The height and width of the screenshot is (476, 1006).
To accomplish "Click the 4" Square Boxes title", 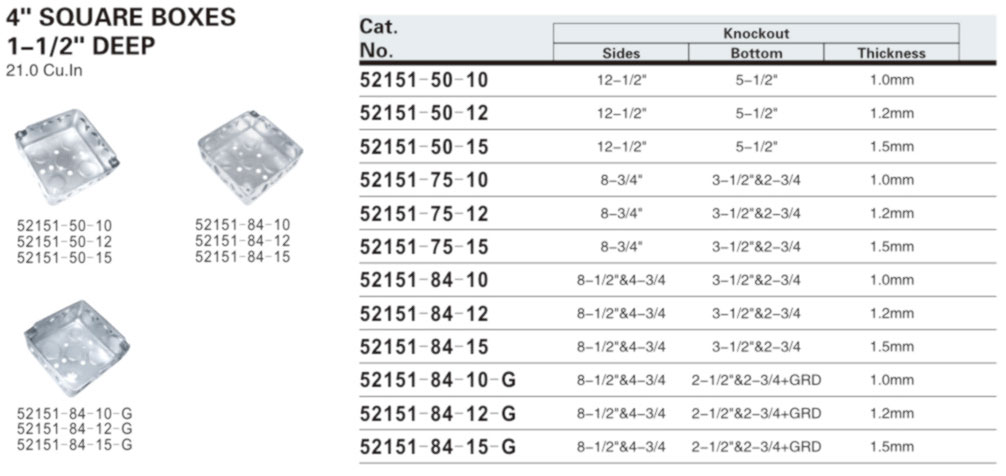I will coord(121,18).
